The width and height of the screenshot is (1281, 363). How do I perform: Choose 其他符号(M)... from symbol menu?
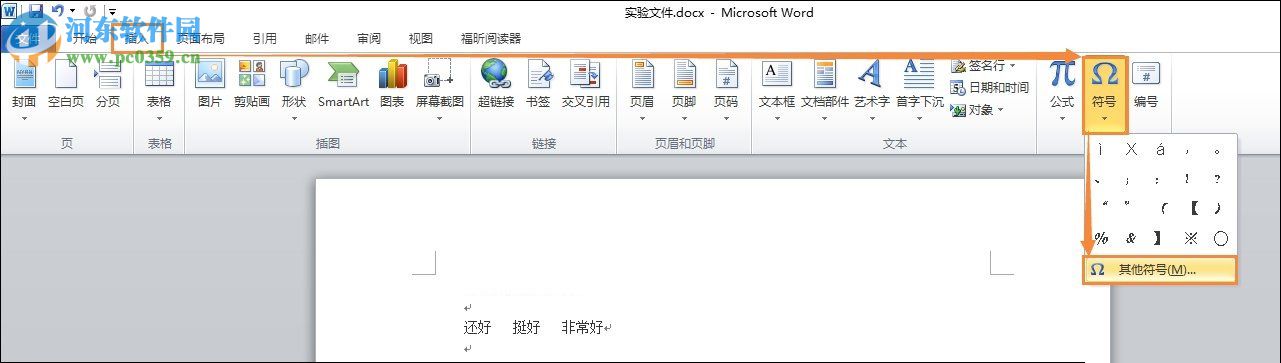point(1160,270)
